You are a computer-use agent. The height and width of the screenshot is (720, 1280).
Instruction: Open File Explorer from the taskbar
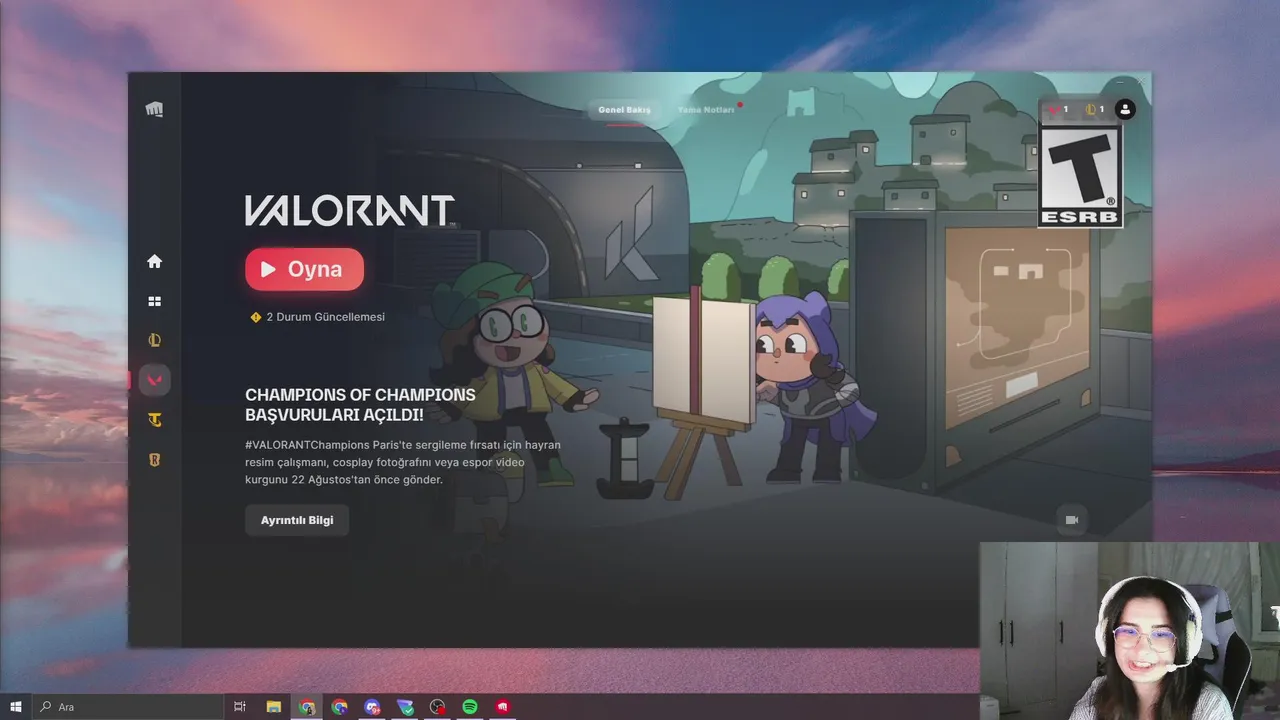pos(274,707)
